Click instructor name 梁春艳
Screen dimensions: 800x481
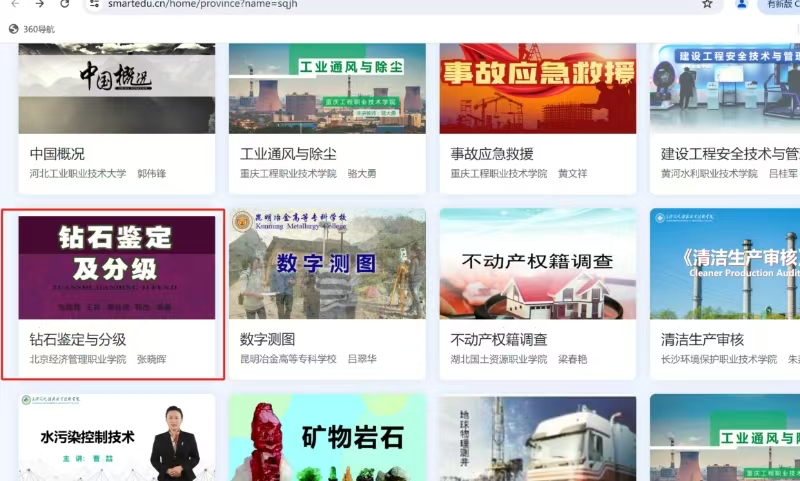(572, 359)
